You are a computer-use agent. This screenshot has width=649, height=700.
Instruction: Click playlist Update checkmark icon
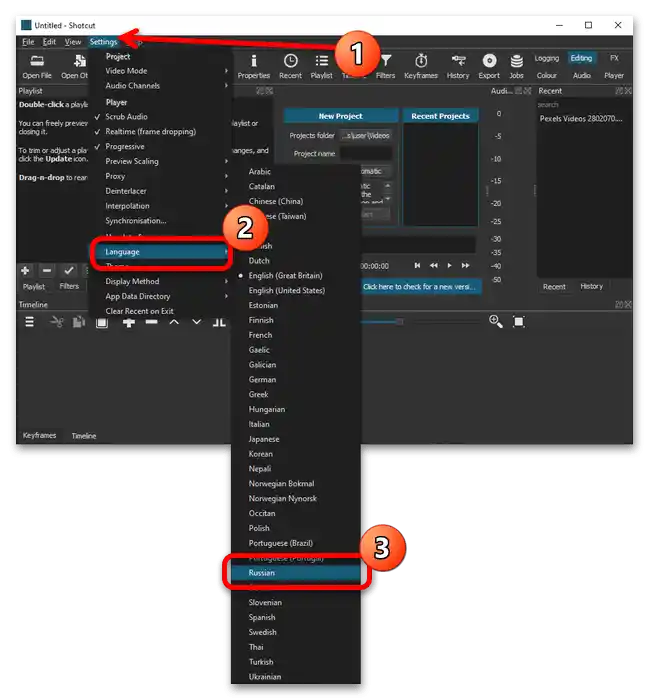pyautogui.click(x=69, y=271)
